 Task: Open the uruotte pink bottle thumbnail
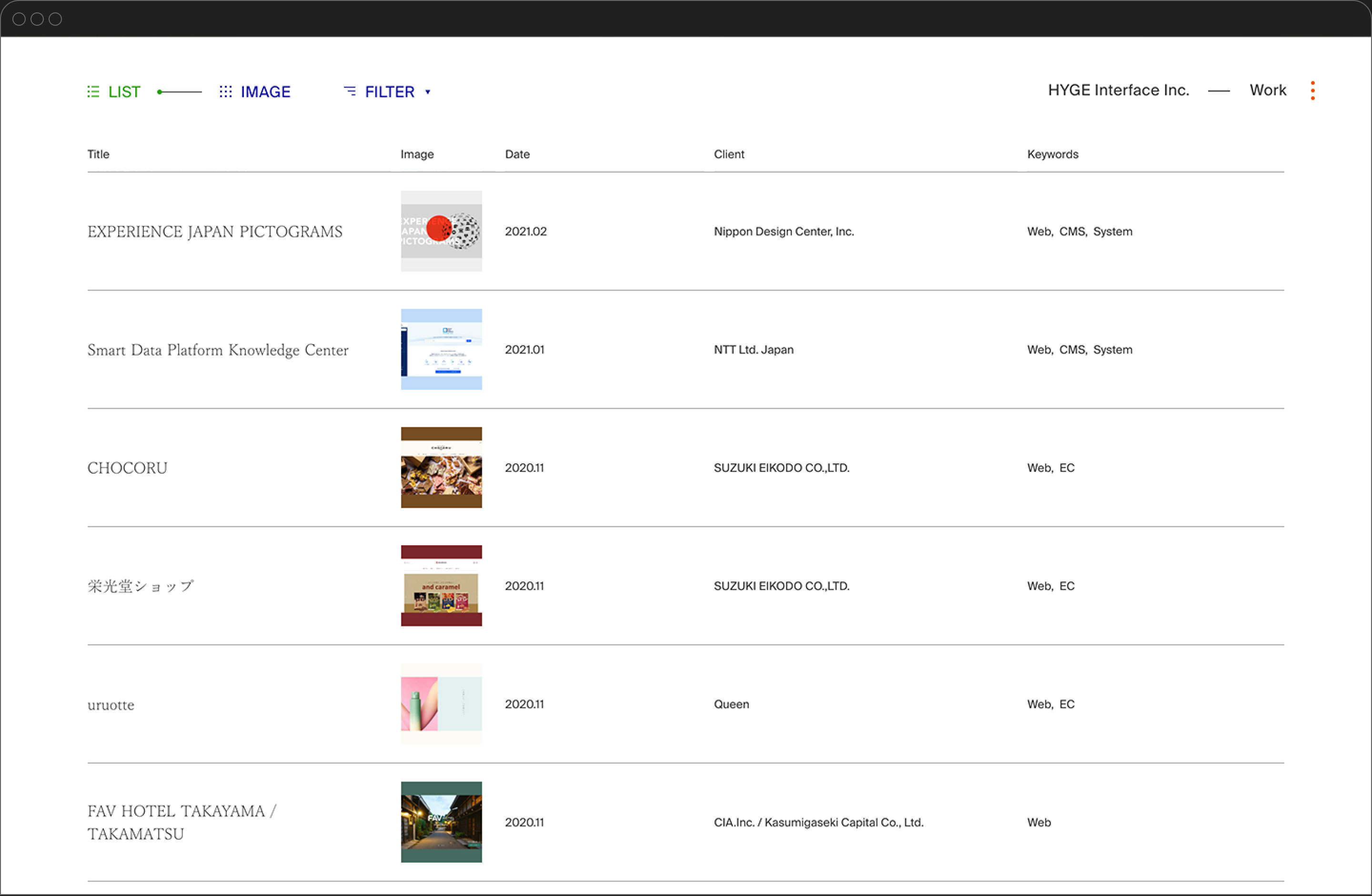[x=441, y=704]
